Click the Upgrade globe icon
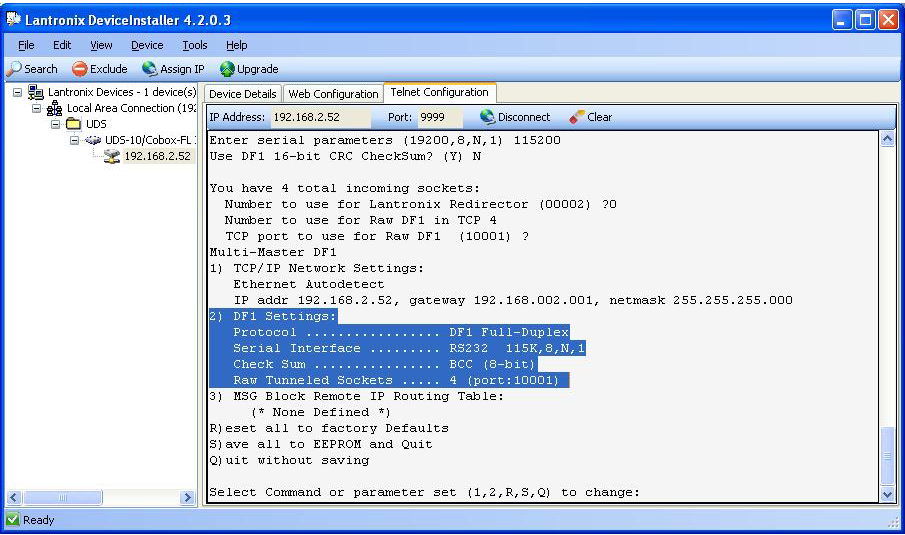Viewport: 905px width, 535px height. click(227, 69)
